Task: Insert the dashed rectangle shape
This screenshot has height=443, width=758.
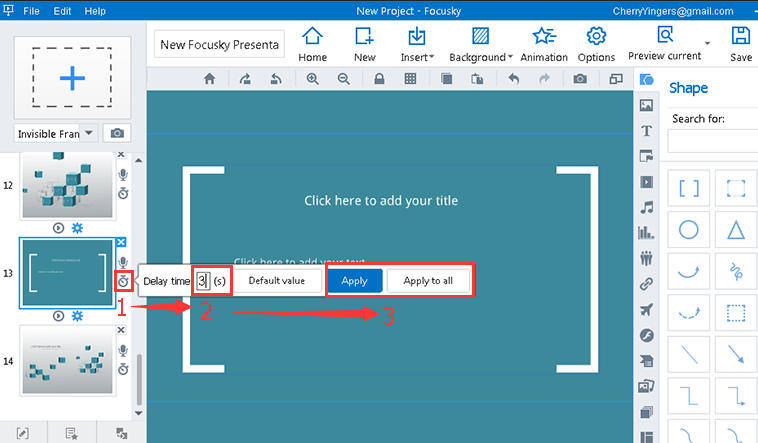Action: pos(736,313)
